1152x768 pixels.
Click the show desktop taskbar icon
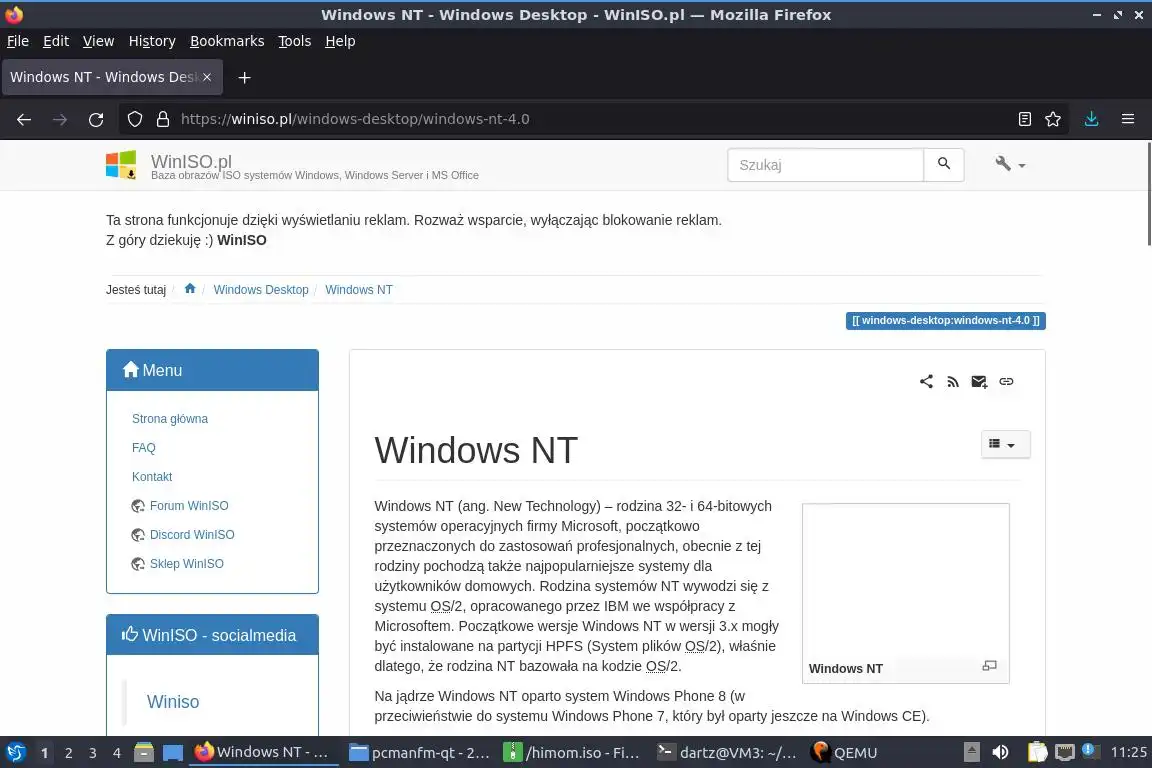pos(173,753)
